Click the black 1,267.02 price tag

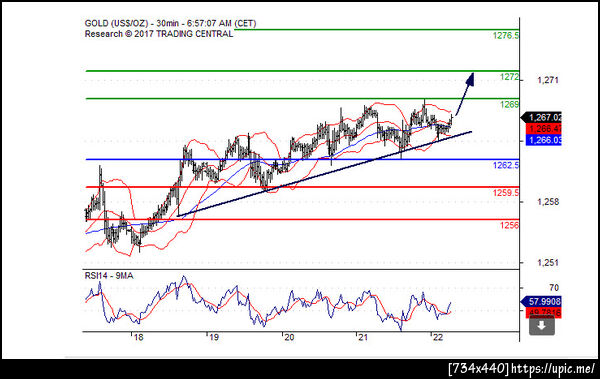point(541,118)
